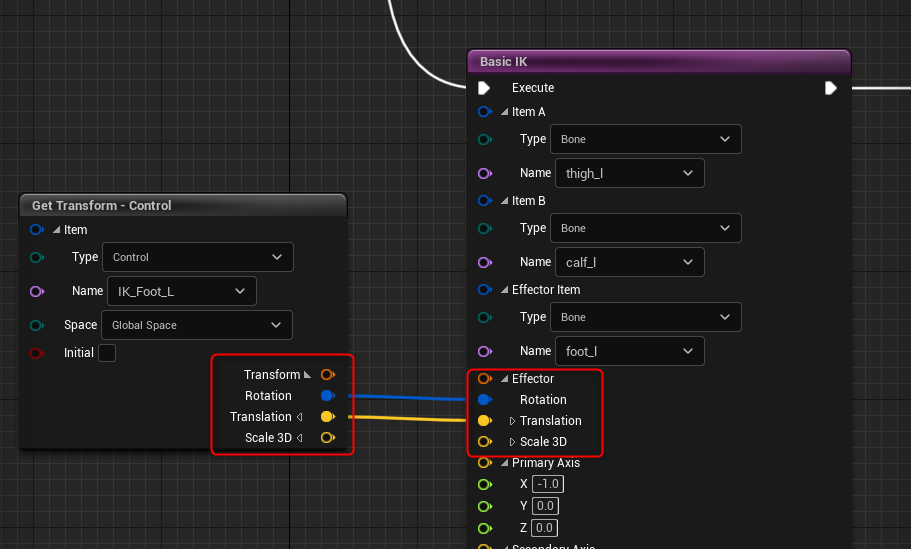Click the Primary Axis X pin
The height and width of the screenshot is (549, 911).
pyautogui.click(x=485, y=484)
